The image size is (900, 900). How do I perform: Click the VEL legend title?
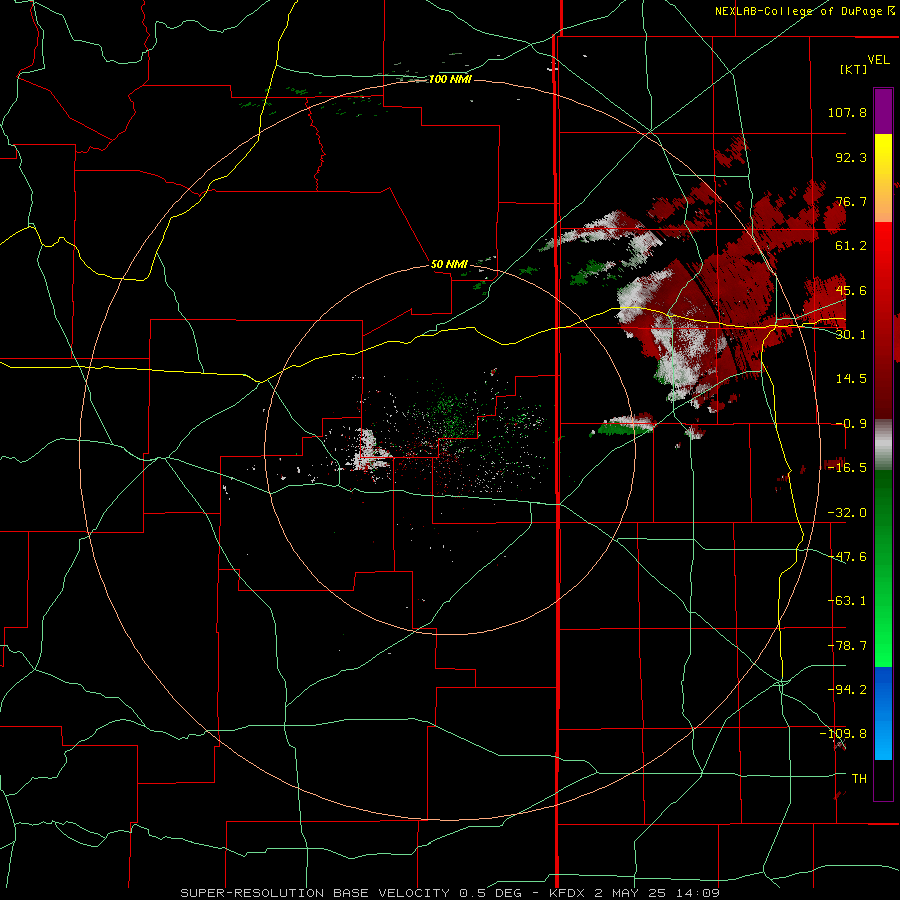tap(878, 60)
